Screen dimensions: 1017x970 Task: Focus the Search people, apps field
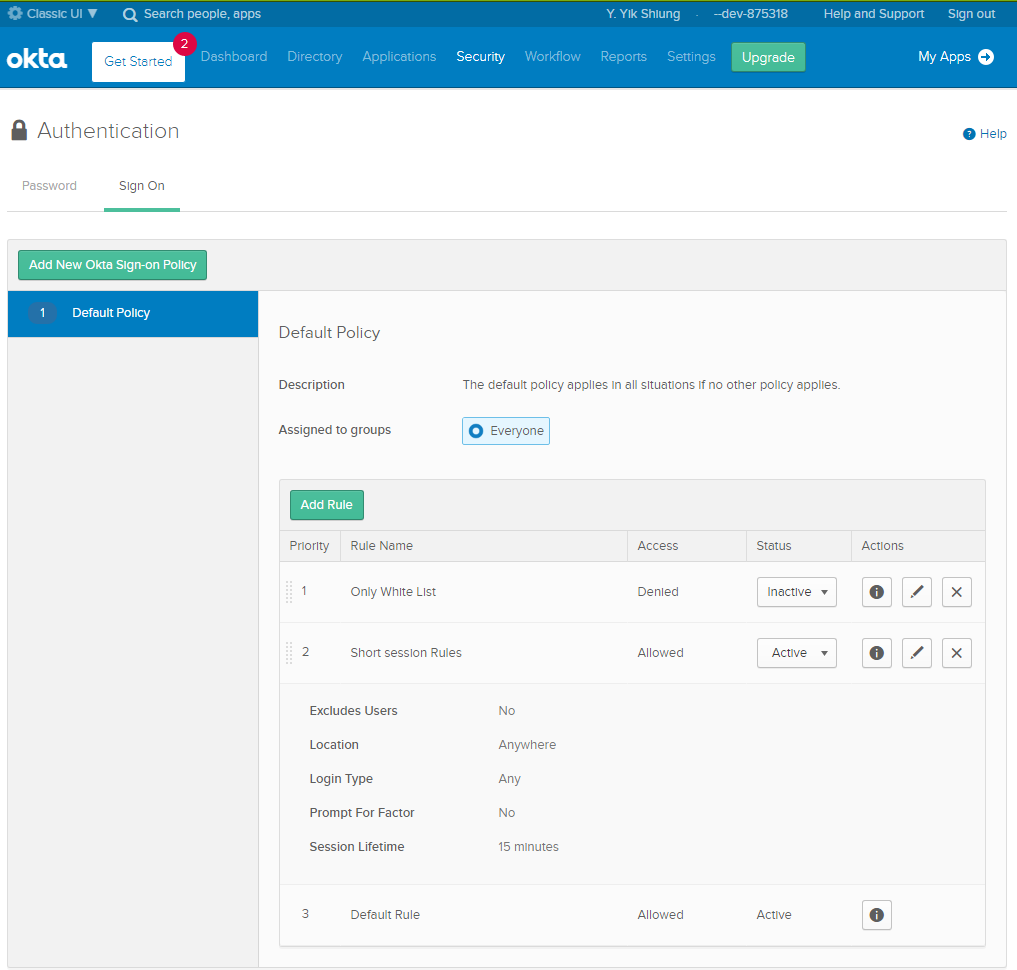[202, 14]
